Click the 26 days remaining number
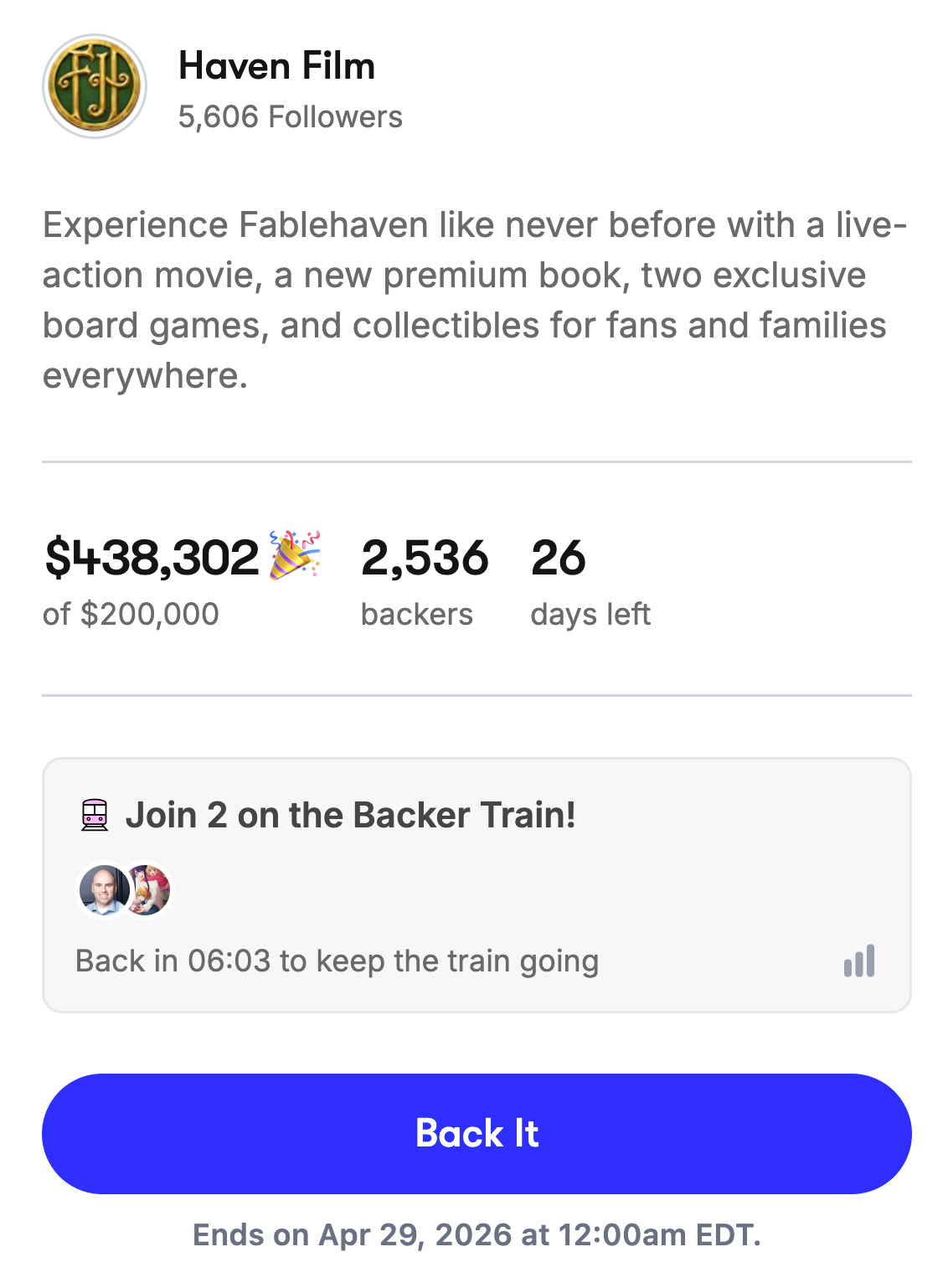This screenshot has width=948, height=1288. pos(558,558)
